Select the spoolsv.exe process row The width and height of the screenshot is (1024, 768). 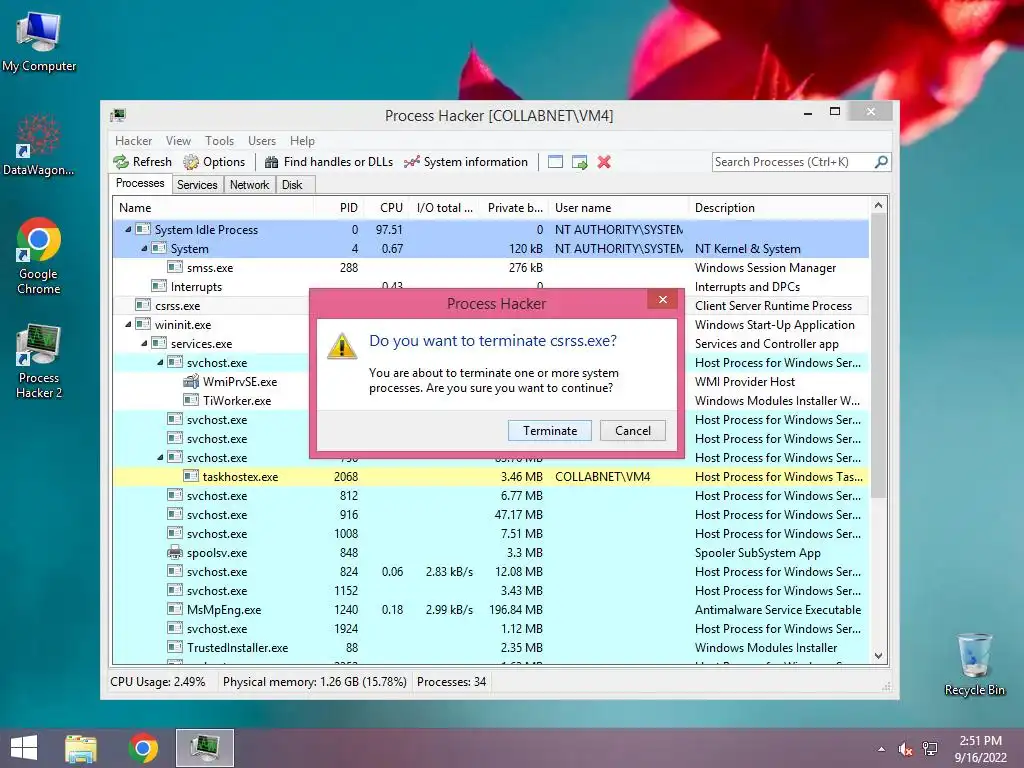click(491, 552)
